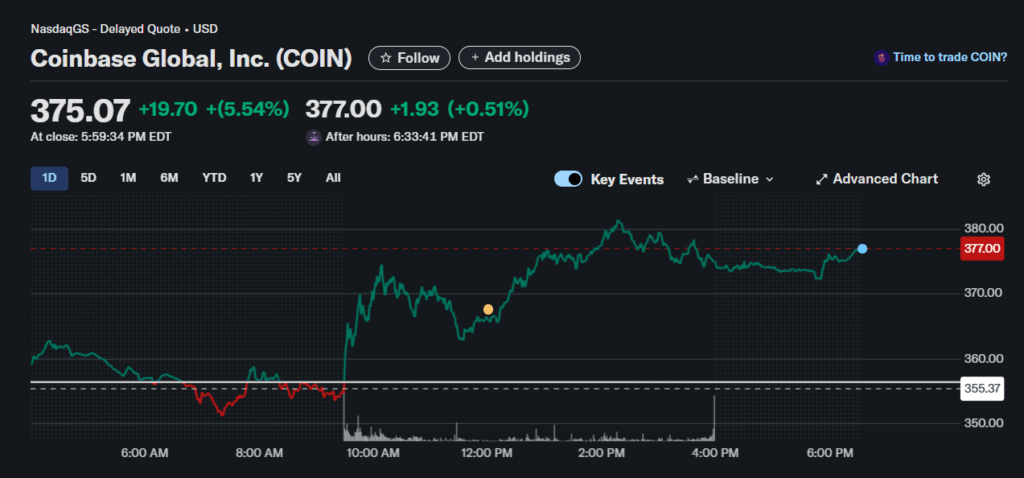Image resolution: width=1024 pixels, height=478 pixels.
Task: Select the YTD time range tab
Action: [x=214, y=178]
